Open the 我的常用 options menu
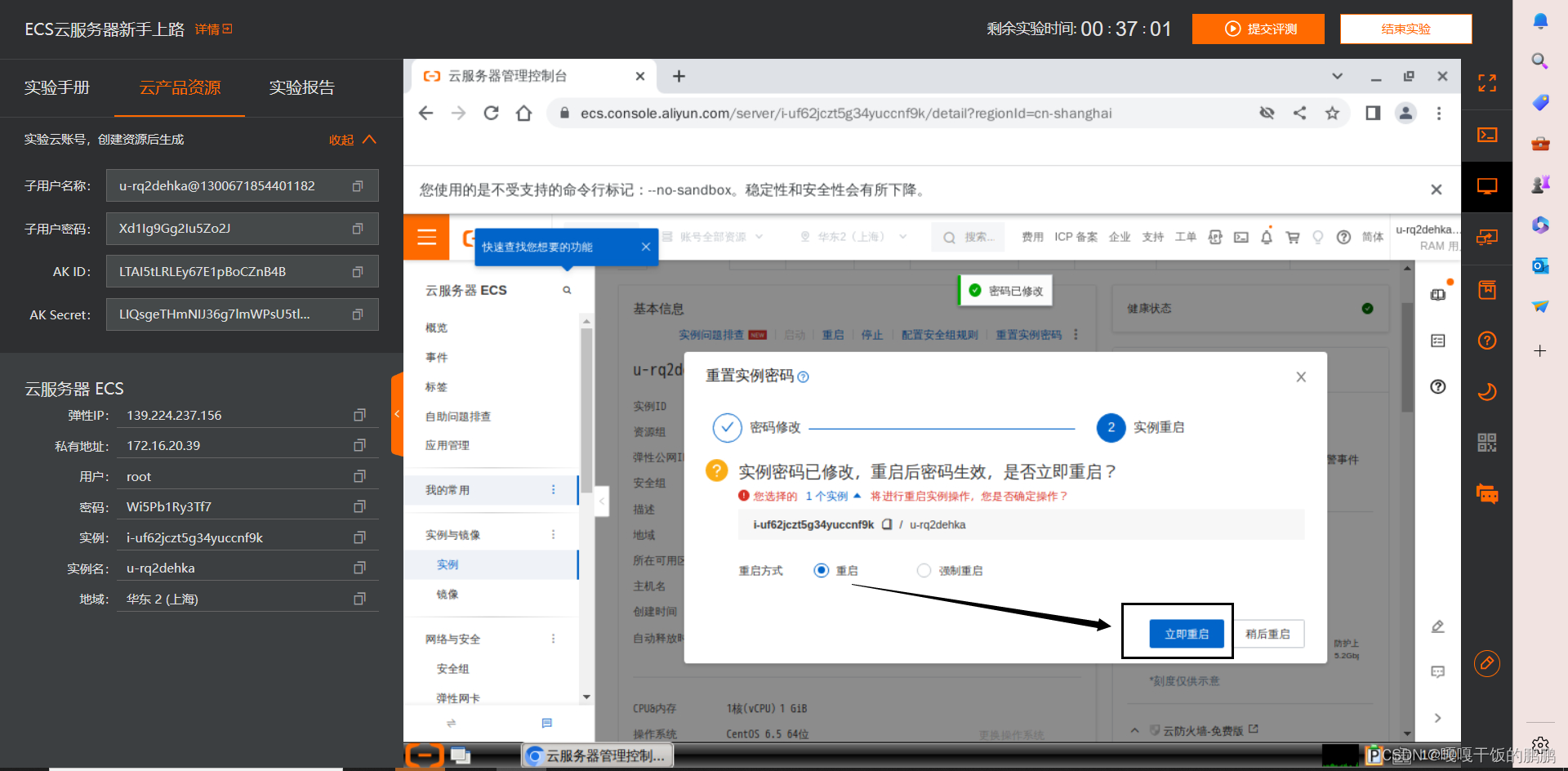This screenshot has height=771, width=1568. (x=553, y=489)
